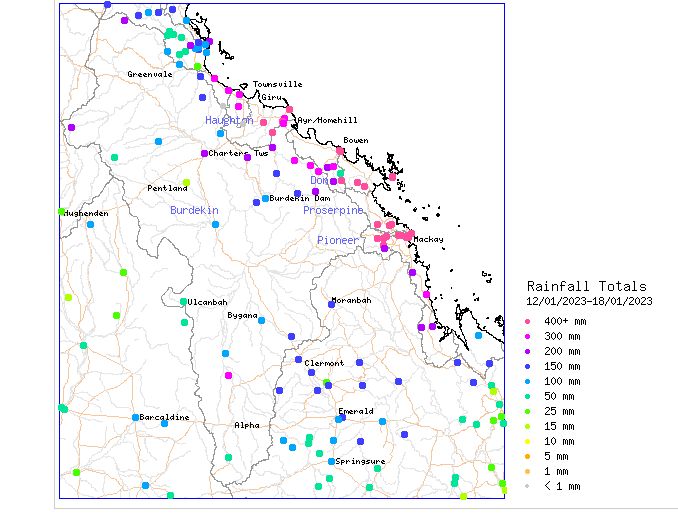Click the 100 mm legend color dot
The image size is (678, 530).
(x=527, y=382)
